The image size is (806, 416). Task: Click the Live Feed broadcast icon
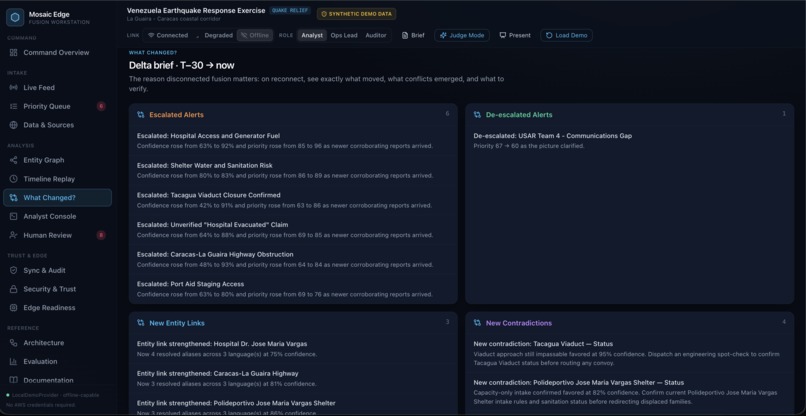[13, 87]
